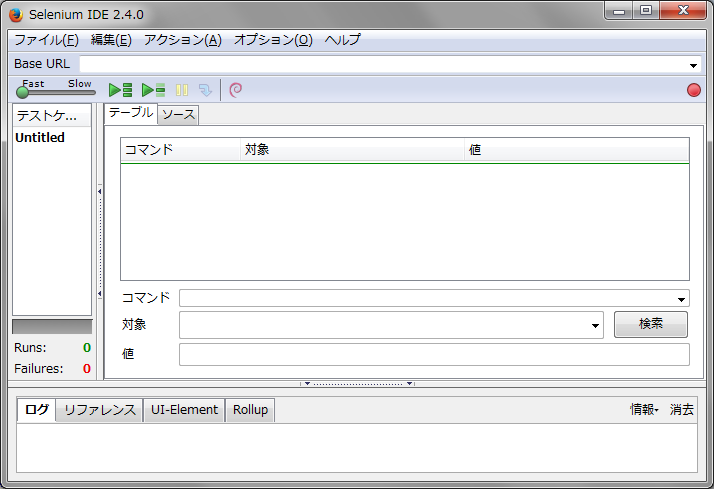Screen dimensions: 714x489
Task: Open the コマンド dropdown list
Action: click(x=682, y=299)
